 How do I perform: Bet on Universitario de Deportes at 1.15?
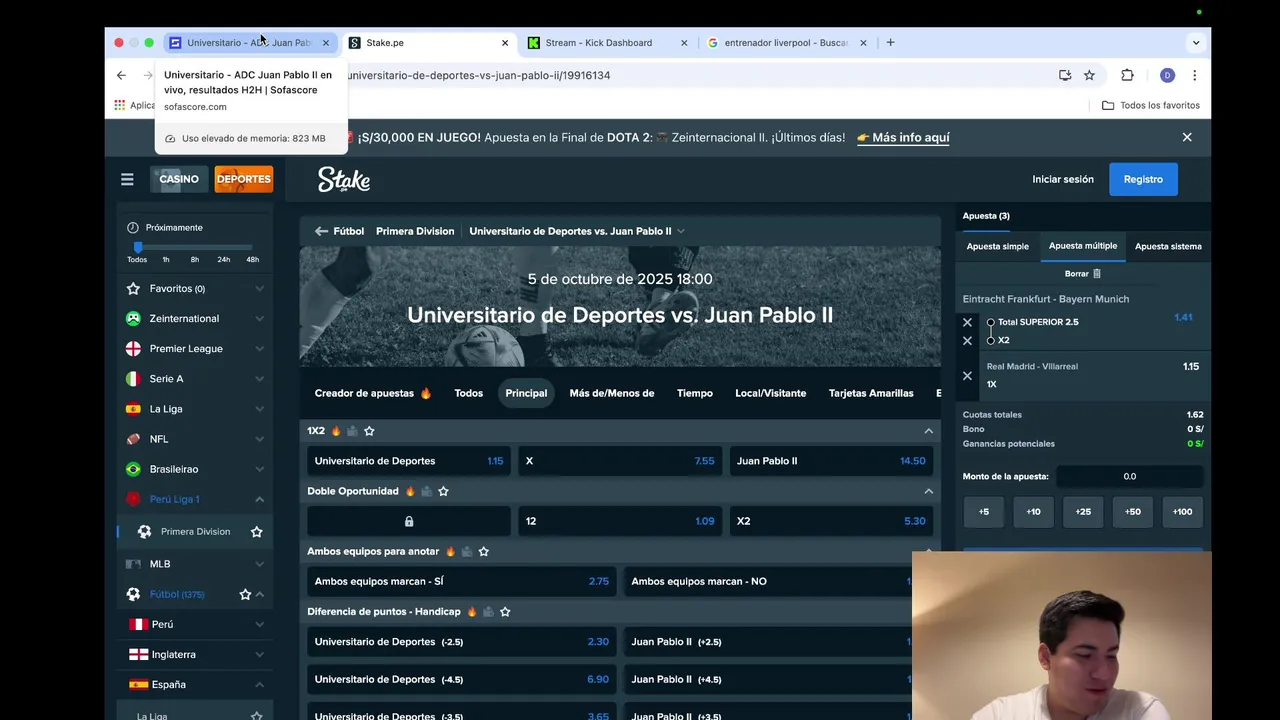pyautogui.click(x=408, y=461)
